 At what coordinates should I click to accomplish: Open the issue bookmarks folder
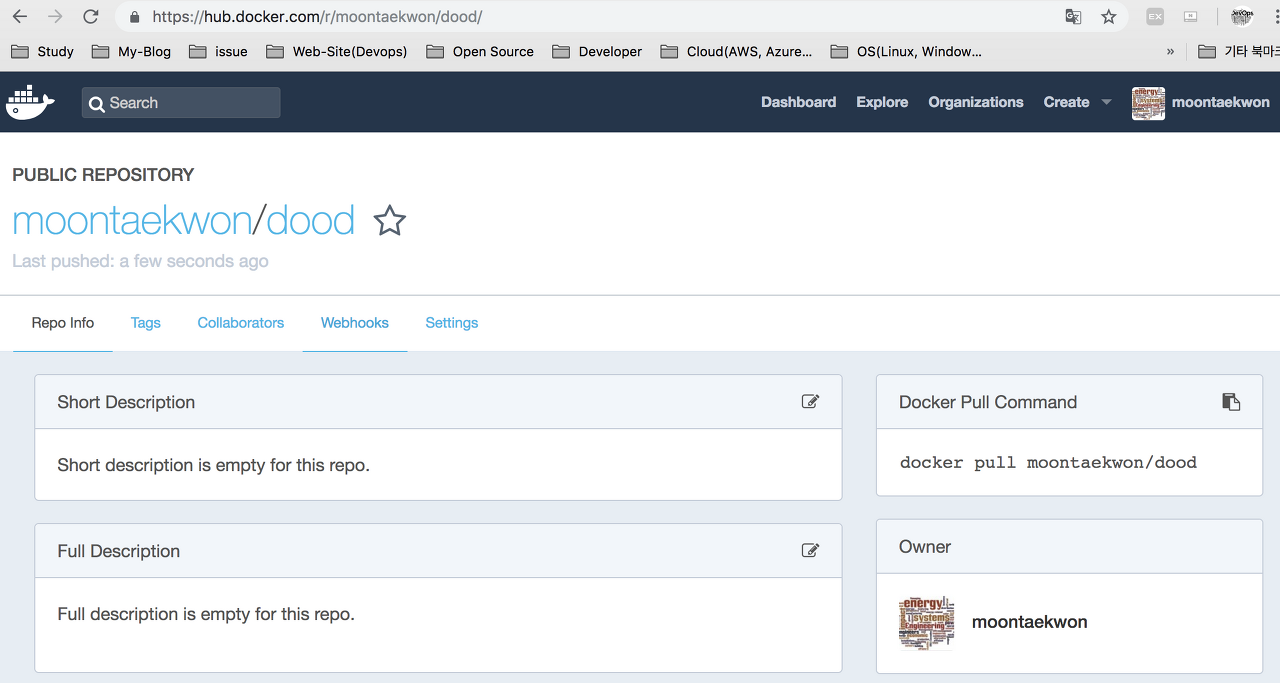click(218, 52)
